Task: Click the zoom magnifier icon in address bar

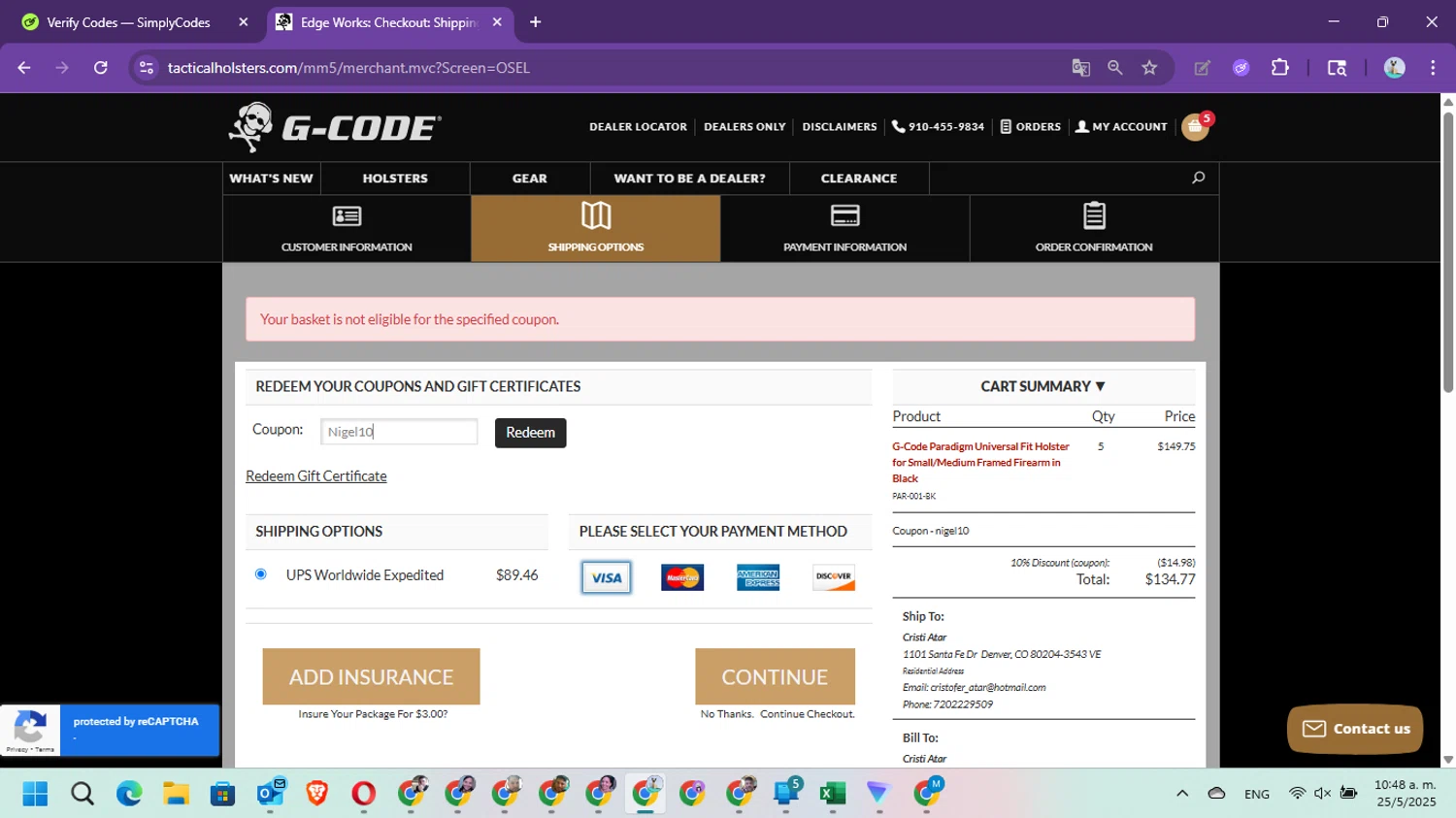Action: coord(1115,68)
